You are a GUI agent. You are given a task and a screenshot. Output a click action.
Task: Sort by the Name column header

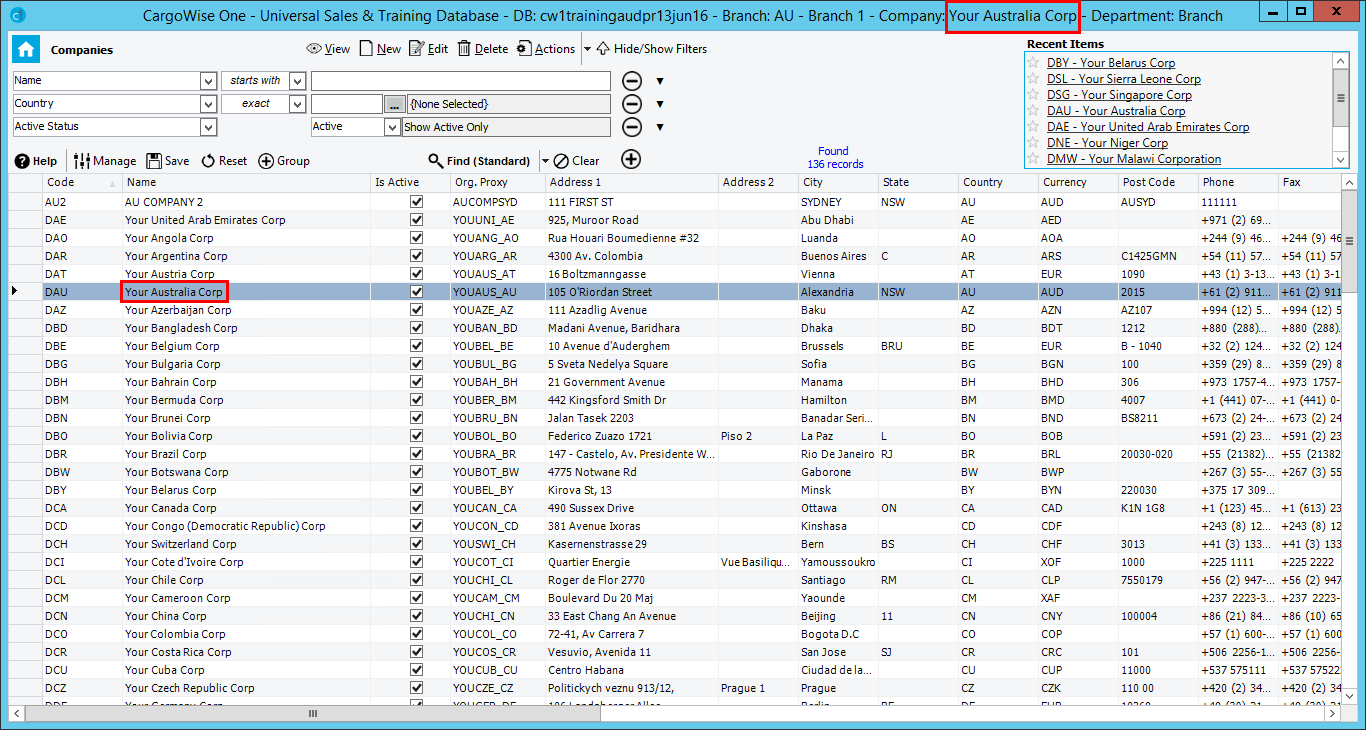point(246,182)
